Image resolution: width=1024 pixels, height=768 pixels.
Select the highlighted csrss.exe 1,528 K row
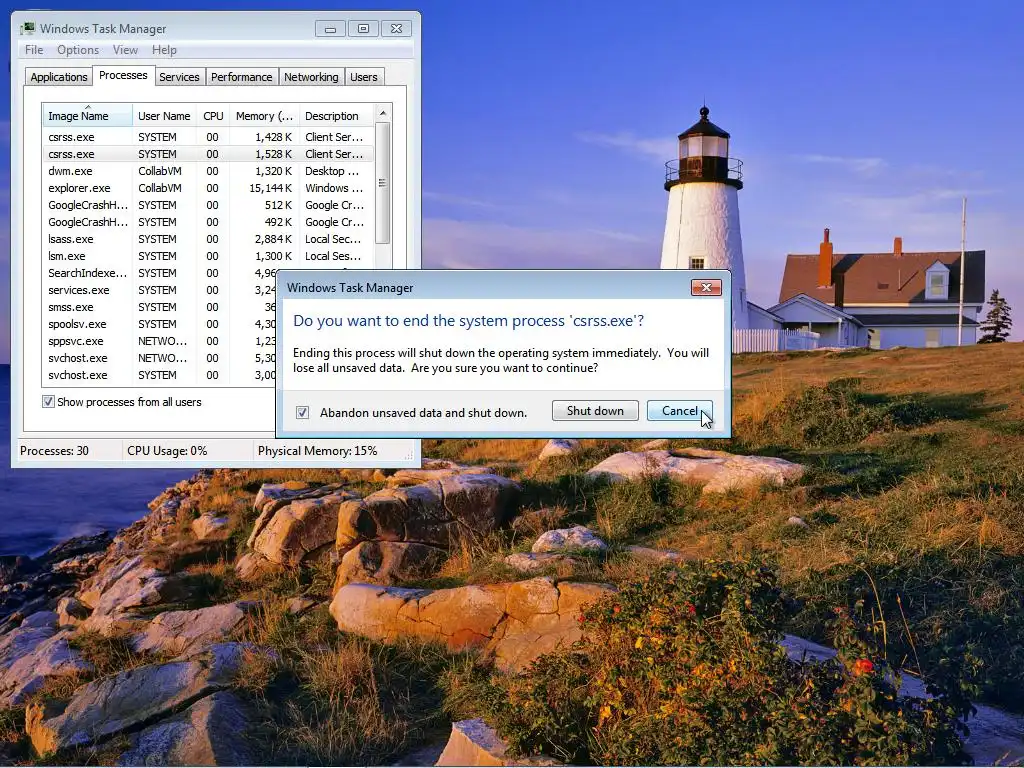click(x=208, y=154)
